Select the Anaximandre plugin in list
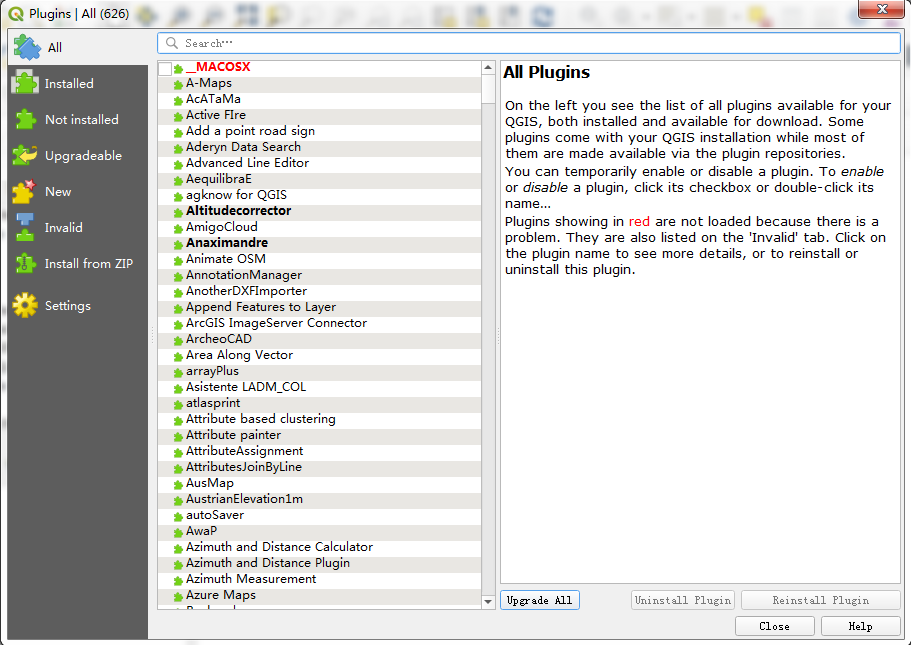Screen dimensions: 911x645 pos(226,243)
